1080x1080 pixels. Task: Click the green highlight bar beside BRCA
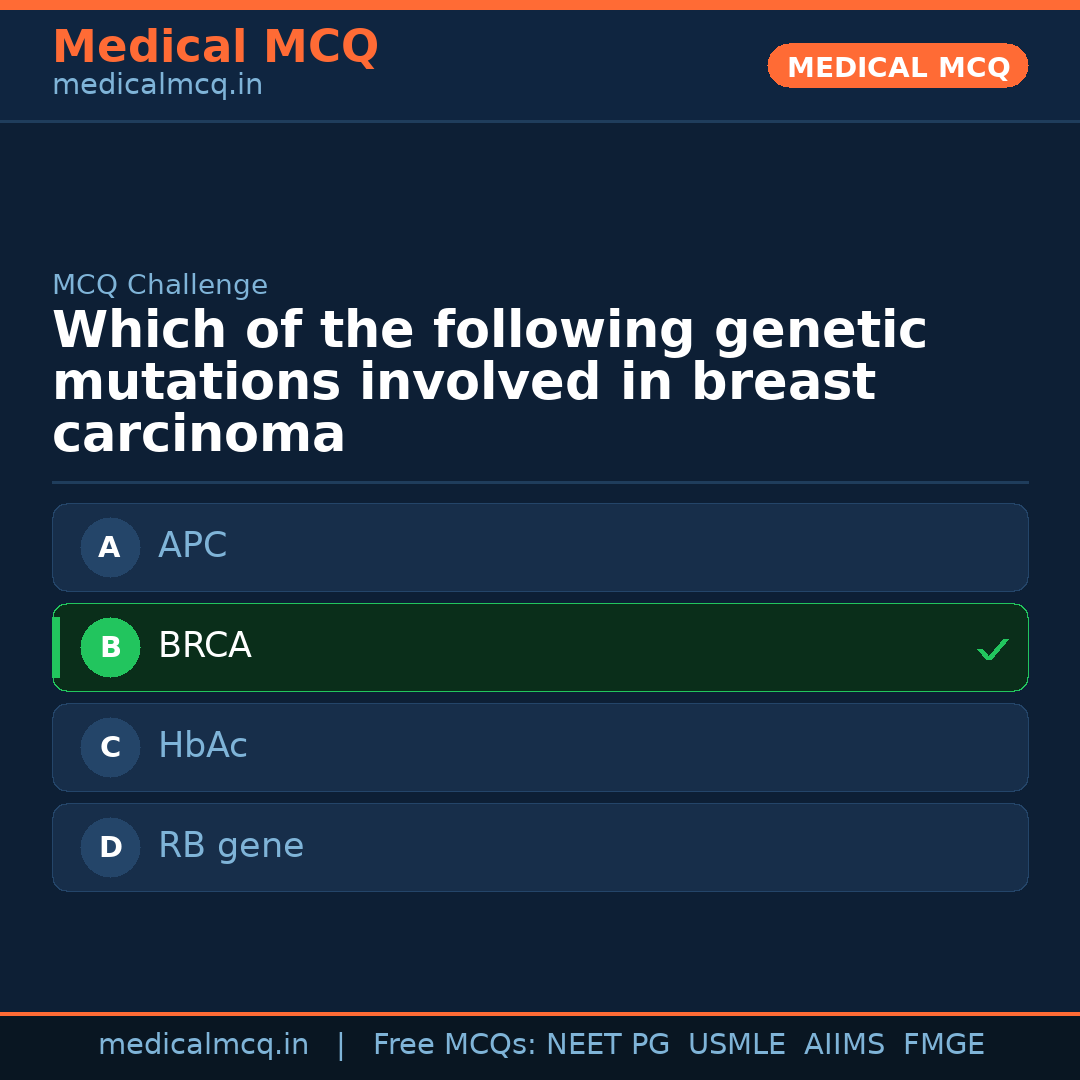click(55, 647)
